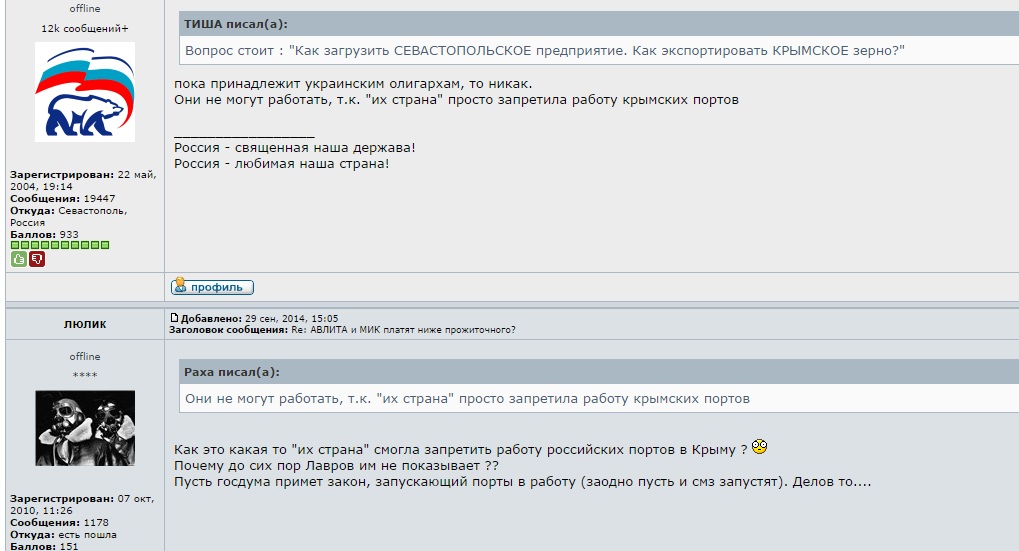Click the 'Баллов: 933' points text
Viewport: 1019px width, 551px height.
click(44, 234)
